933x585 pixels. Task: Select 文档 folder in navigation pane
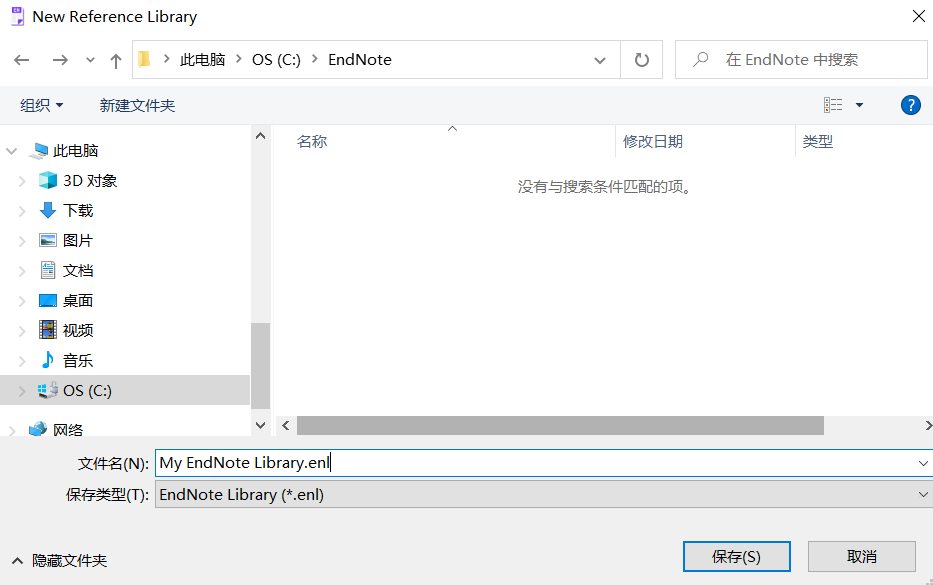pos(78,271)
